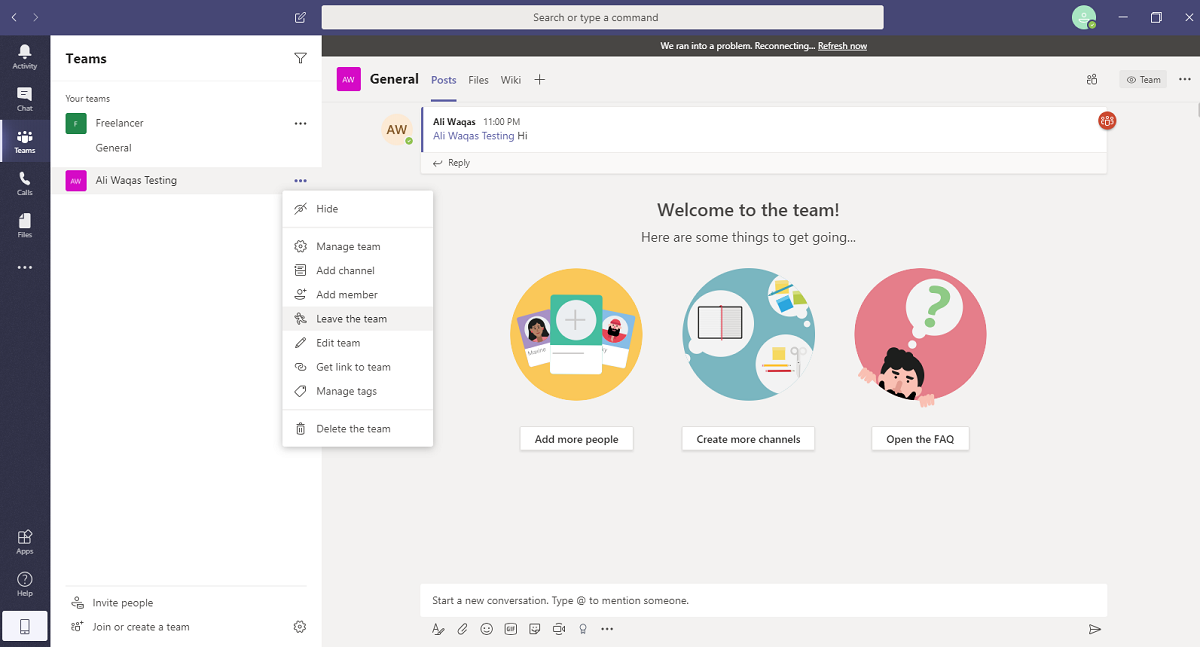Screen dimensions: 1200x647
Task: Open the Files sidebar icon
Action: coord(25,225)
